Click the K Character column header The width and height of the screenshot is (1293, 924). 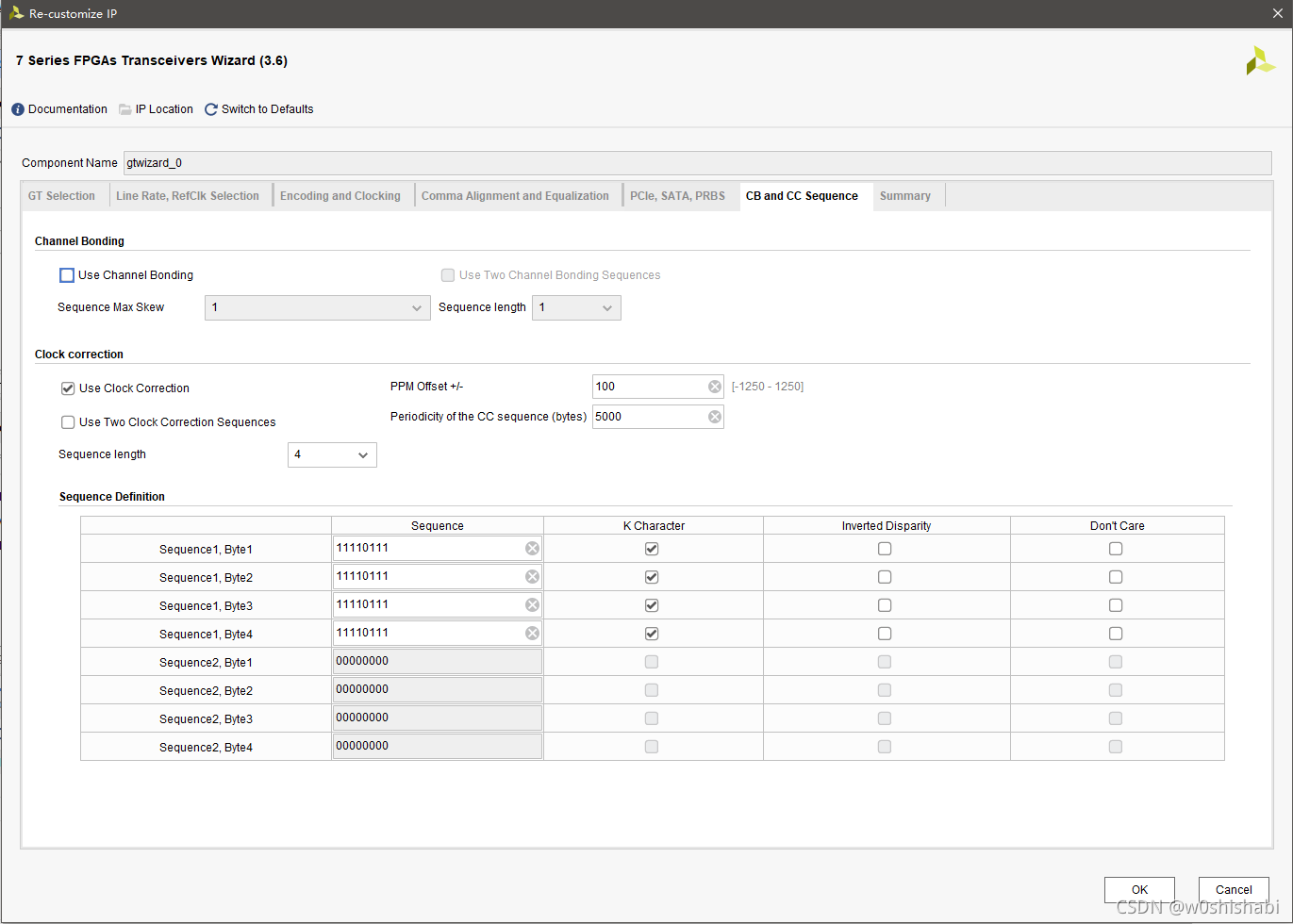pyautogui.click(x=654, y=526)
